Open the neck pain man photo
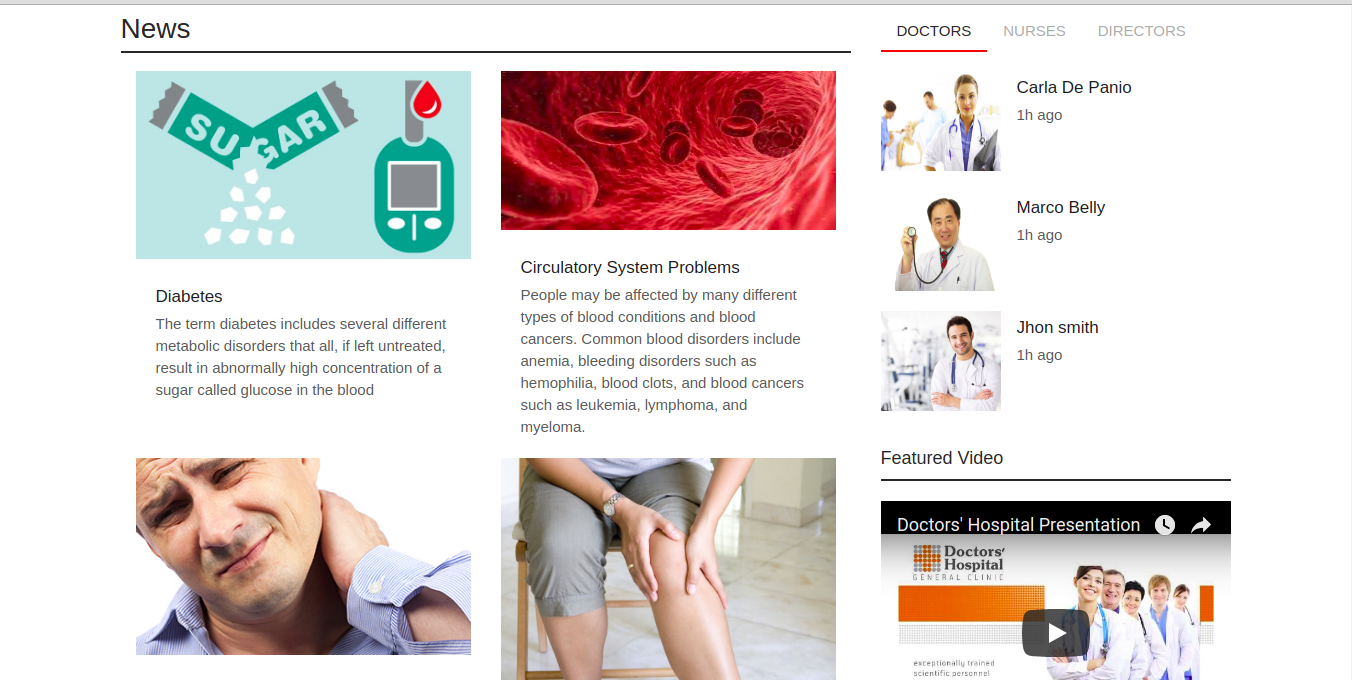1352x680 pixels. click(x=303, y=556)
